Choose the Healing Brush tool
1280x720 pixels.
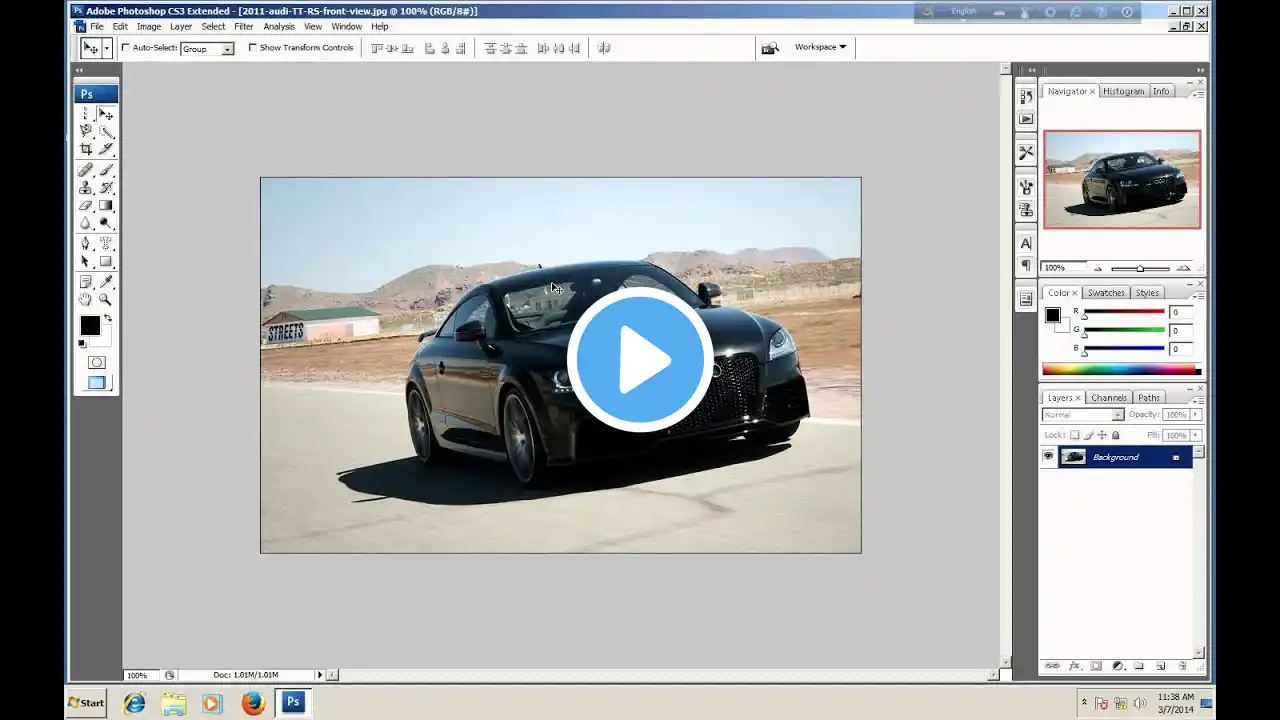click(86, 170)
